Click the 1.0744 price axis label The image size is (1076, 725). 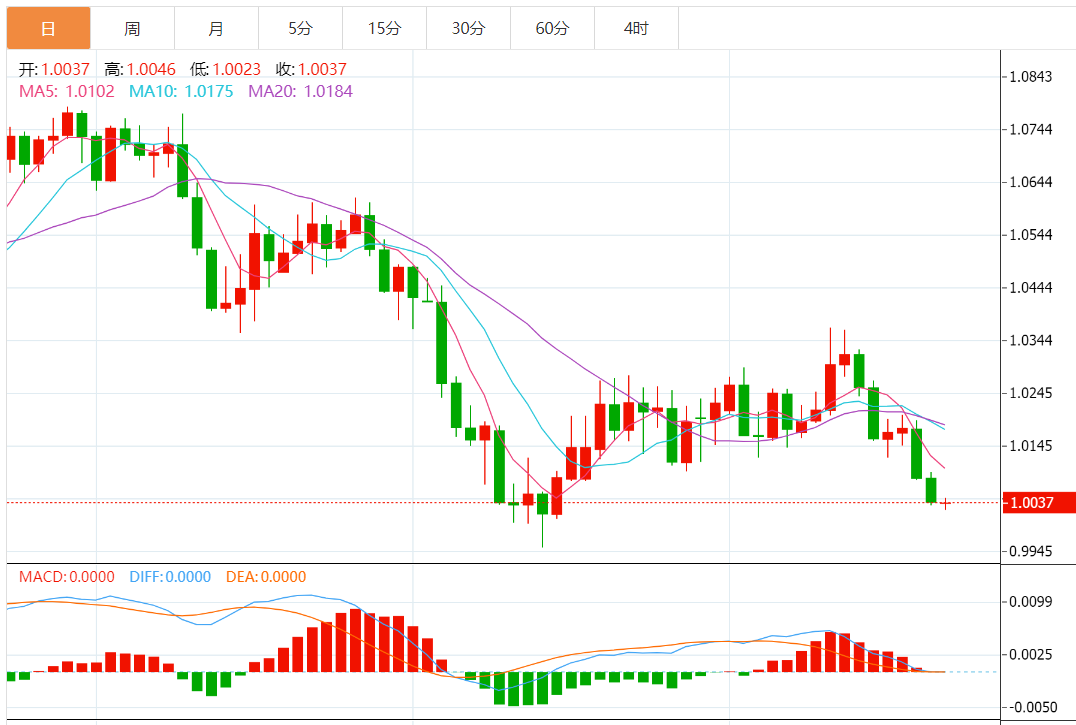coord(1031,130)
